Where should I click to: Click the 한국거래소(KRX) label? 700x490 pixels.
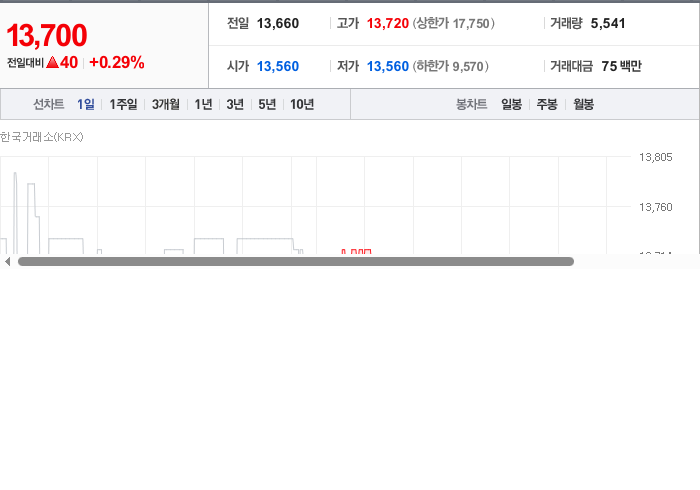pos(42,137)
